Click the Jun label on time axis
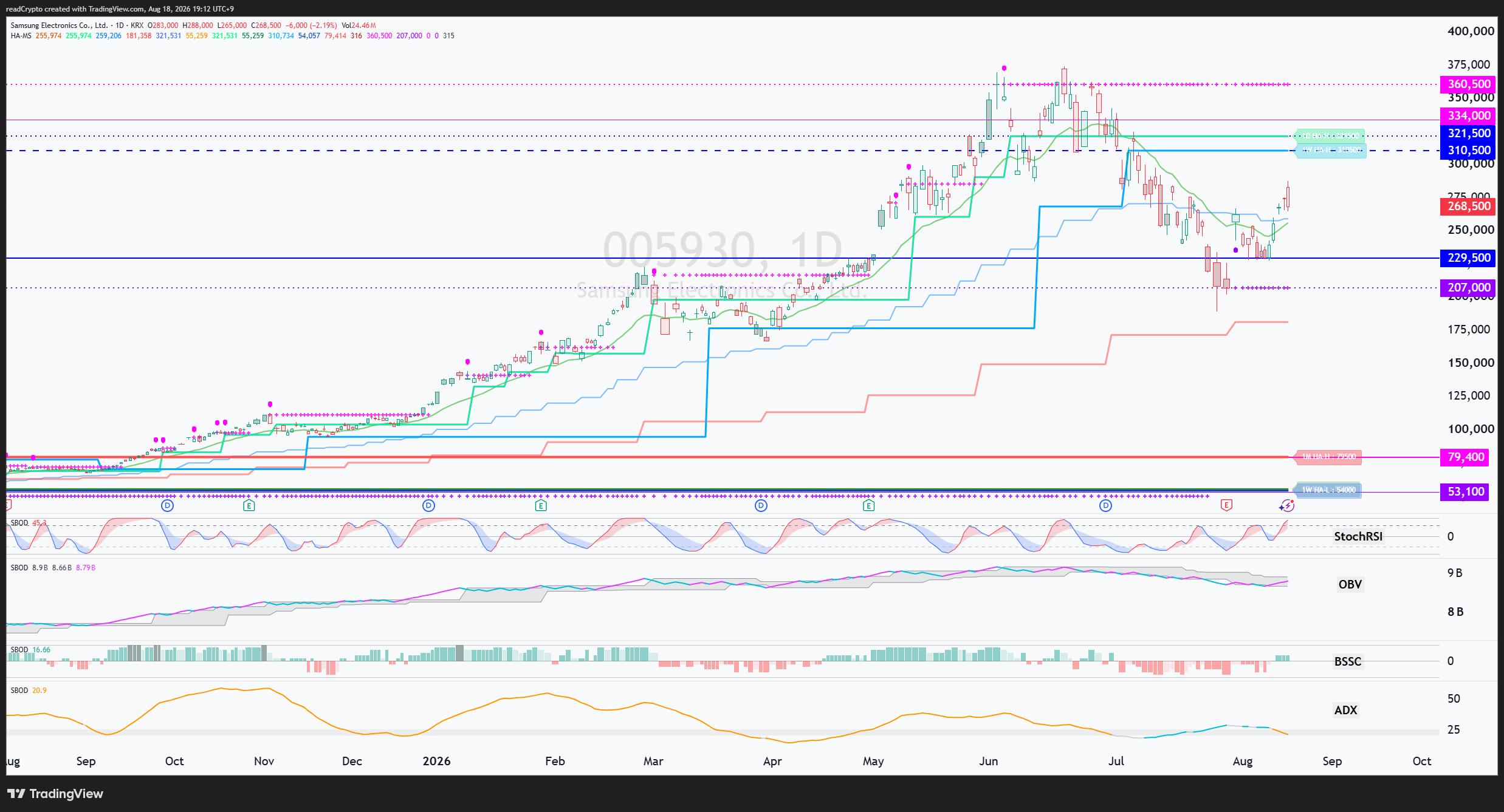The image size is (1504, 812). [989, 761]
